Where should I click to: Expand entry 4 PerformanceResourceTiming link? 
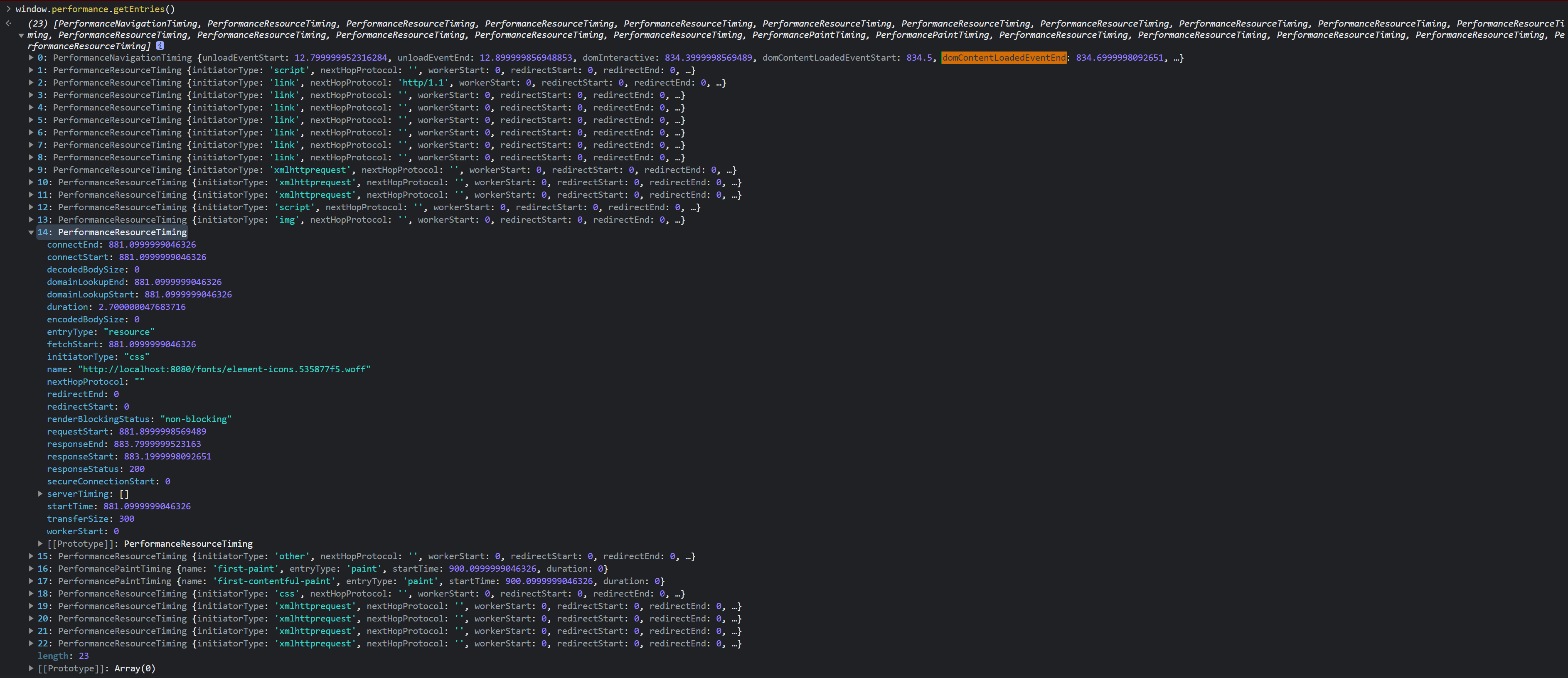(x=31, y=108)
